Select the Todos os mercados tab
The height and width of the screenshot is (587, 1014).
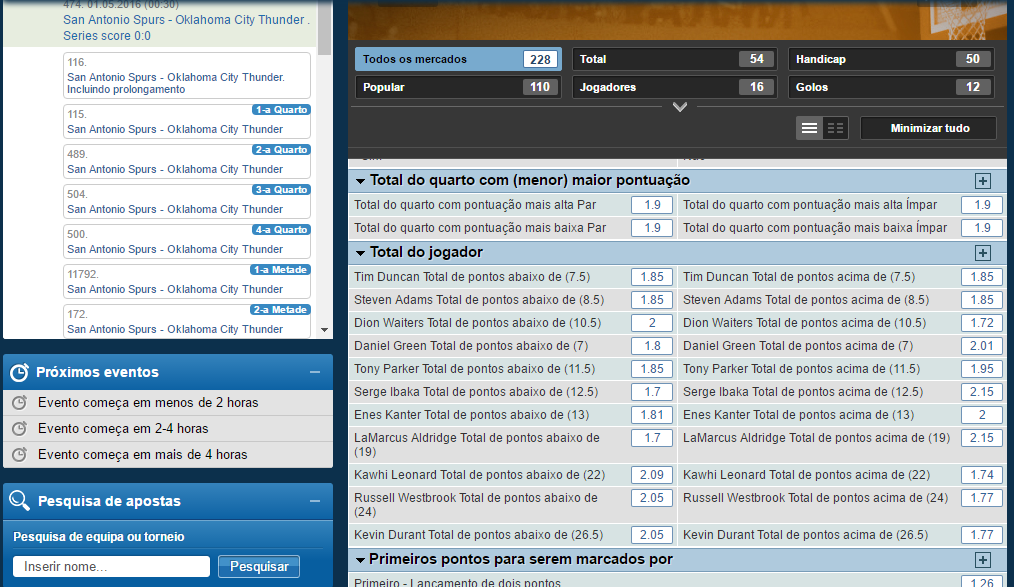(x=458, y=59)
